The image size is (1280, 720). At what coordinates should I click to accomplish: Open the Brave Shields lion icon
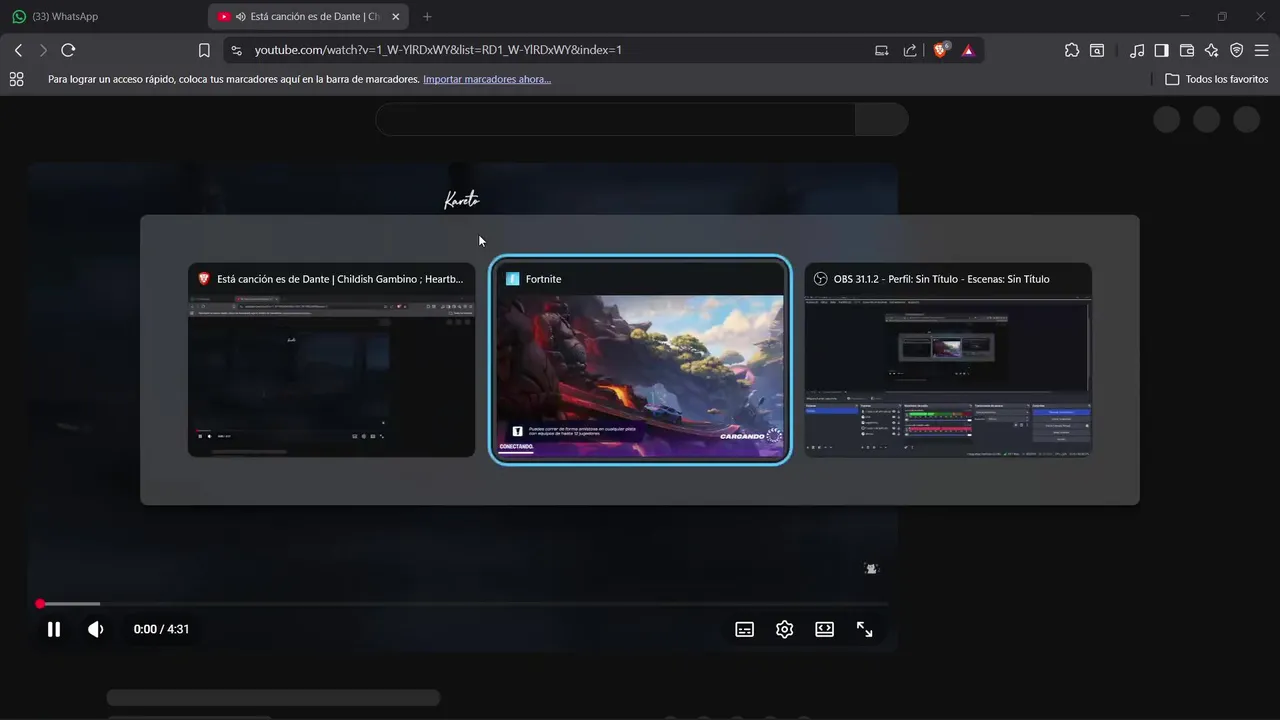click(x=941, y=50)
